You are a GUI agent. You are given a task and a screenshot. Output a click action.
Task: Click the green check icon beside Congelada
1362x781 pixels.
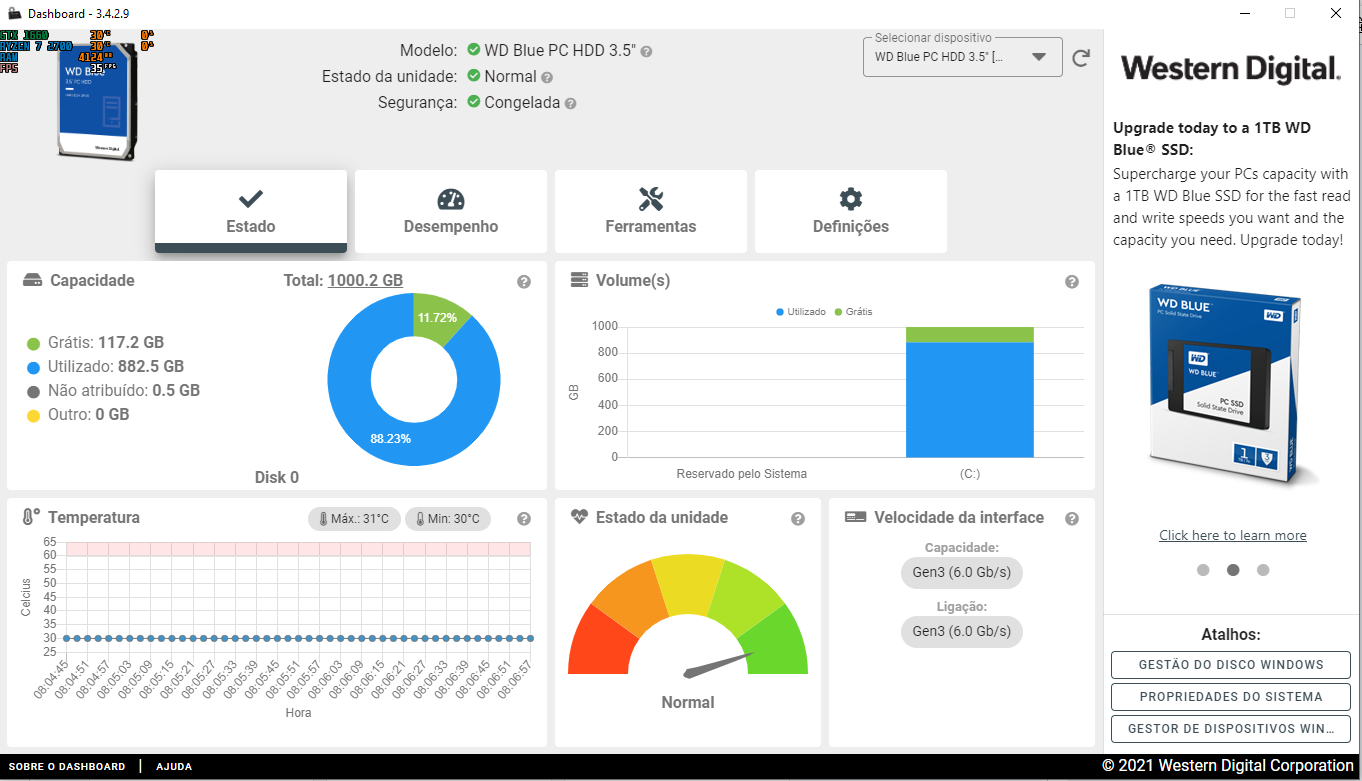tap(473, 102)
